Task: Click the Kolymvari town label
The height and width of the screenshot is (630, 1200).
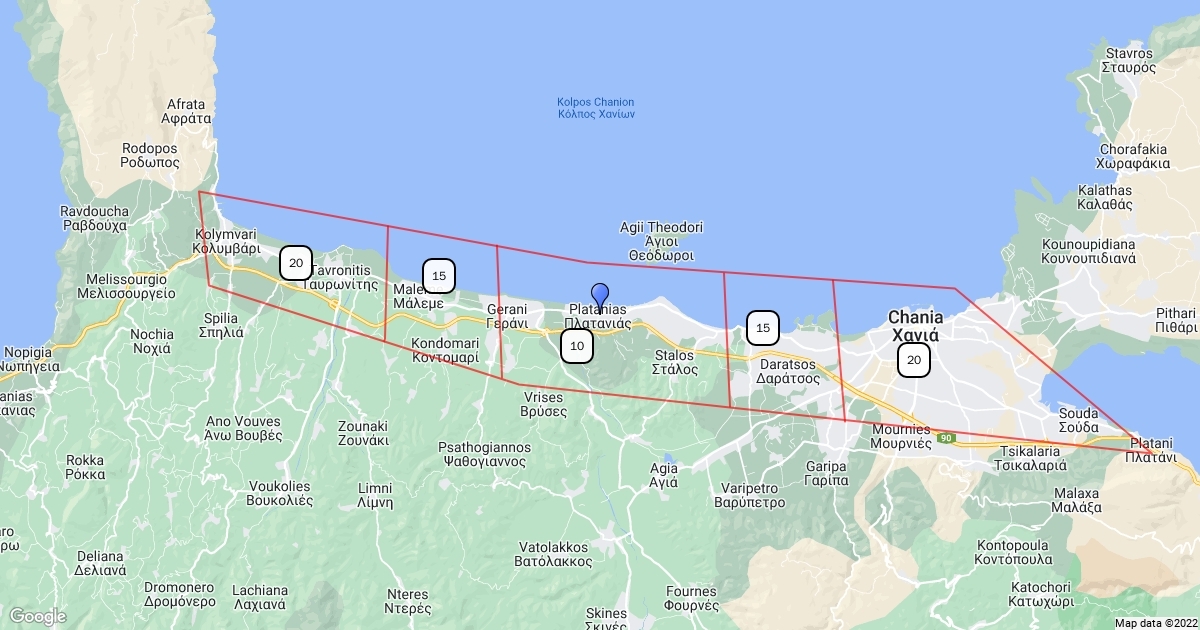Action: [x=227, y=240]
